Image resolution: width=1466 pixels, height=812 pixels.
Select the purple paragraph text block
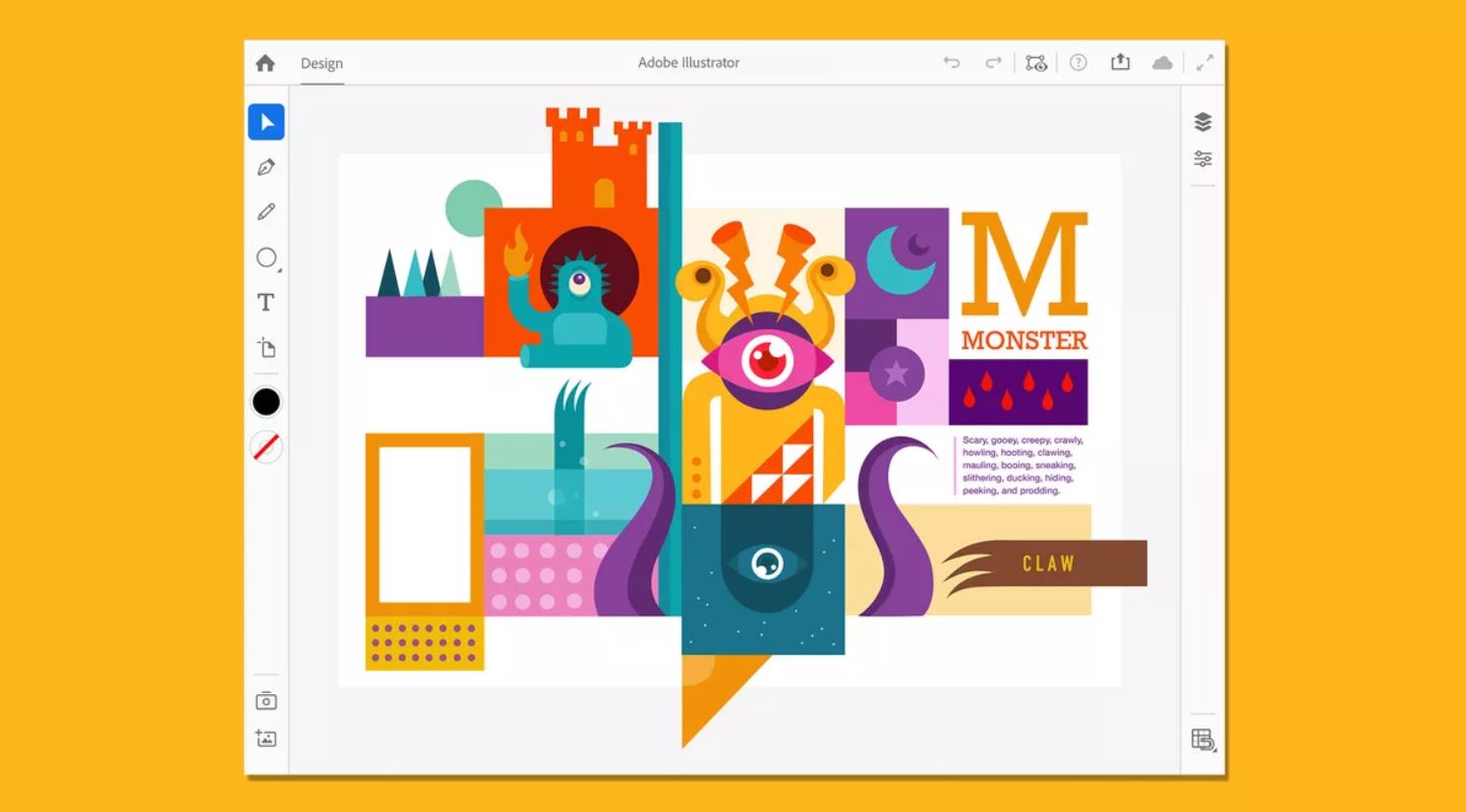click(1022, 465)
